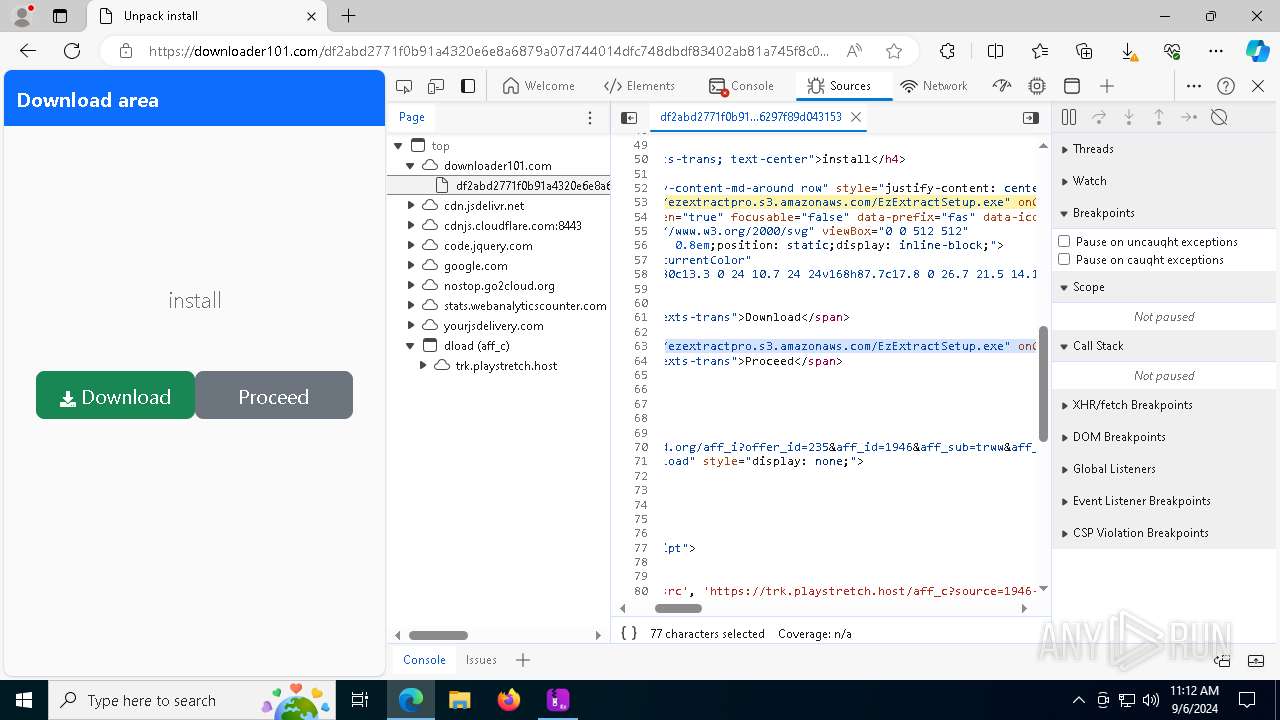Image resolution: width=1280 pixels, height=720 pixels.
Task: Open browser Extensions icon
Action: [x=947, y=51]
